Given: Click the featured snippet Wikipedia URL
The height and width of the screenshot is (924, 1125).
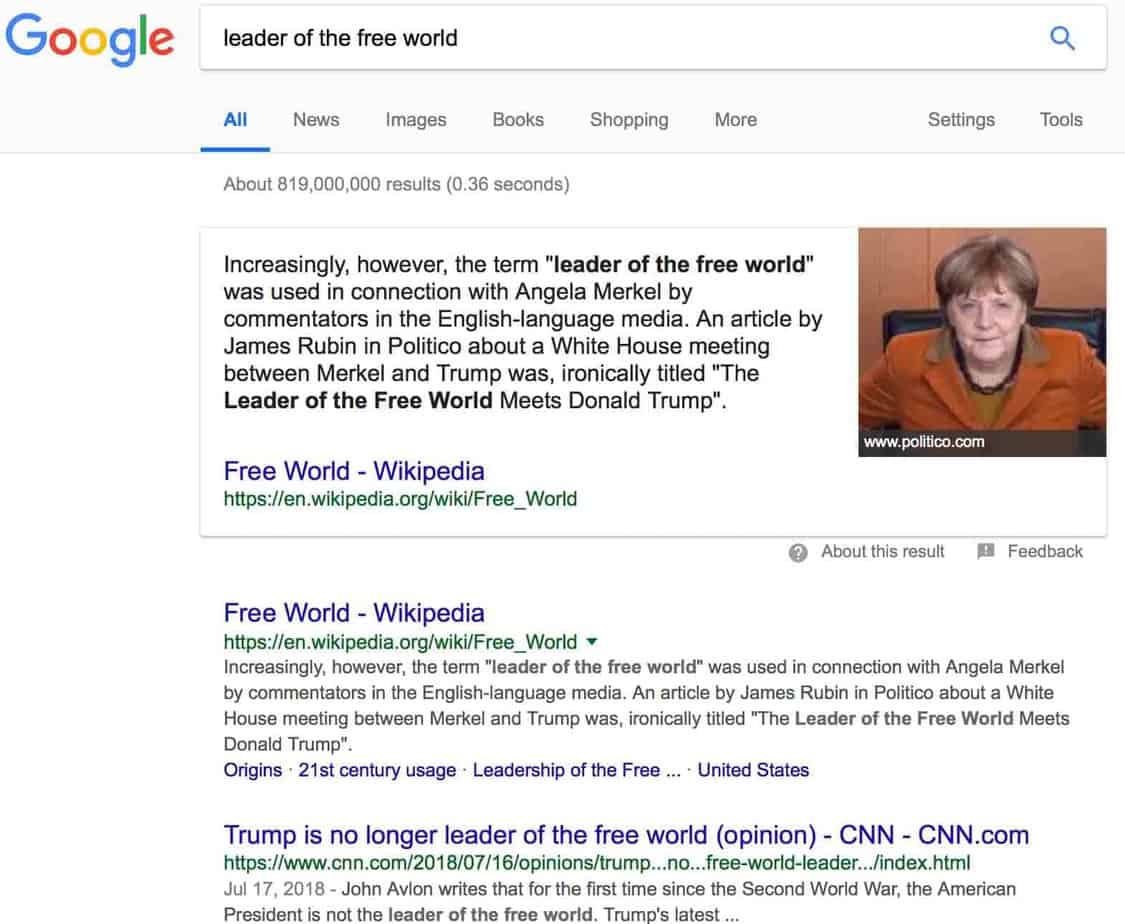Looking at the screenshot, I should pyautogui.click(x=400, y=499).
